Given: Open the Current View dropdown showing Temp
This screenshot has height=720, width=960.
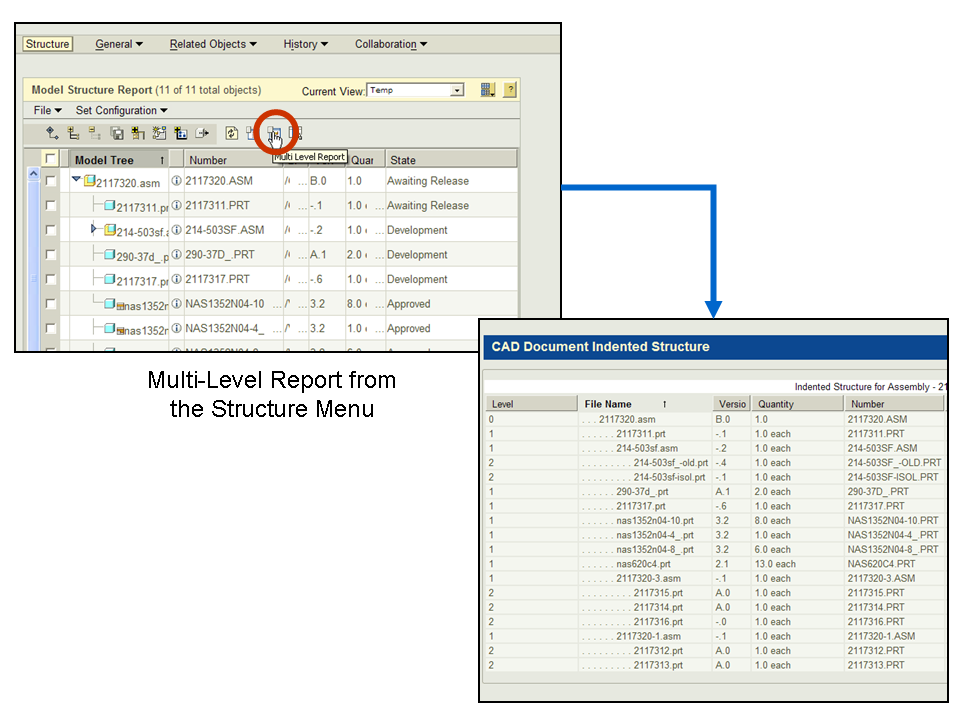Looking at the screenshot, I should [x=458, y=89].
